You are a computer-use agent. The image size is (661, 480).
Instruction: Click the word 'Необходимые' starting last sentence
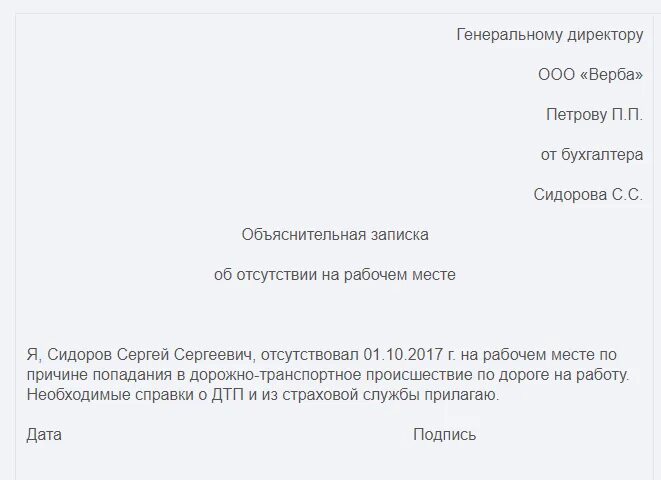(78, 395)
